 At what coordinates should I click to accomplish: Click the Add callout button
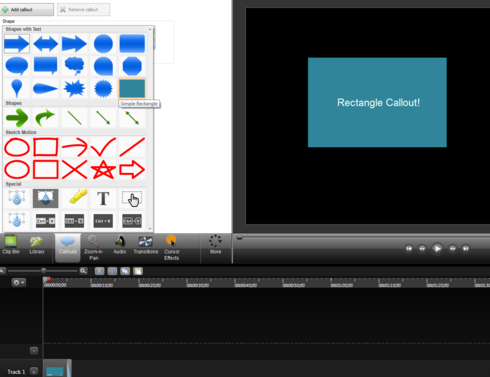point(27,10)
